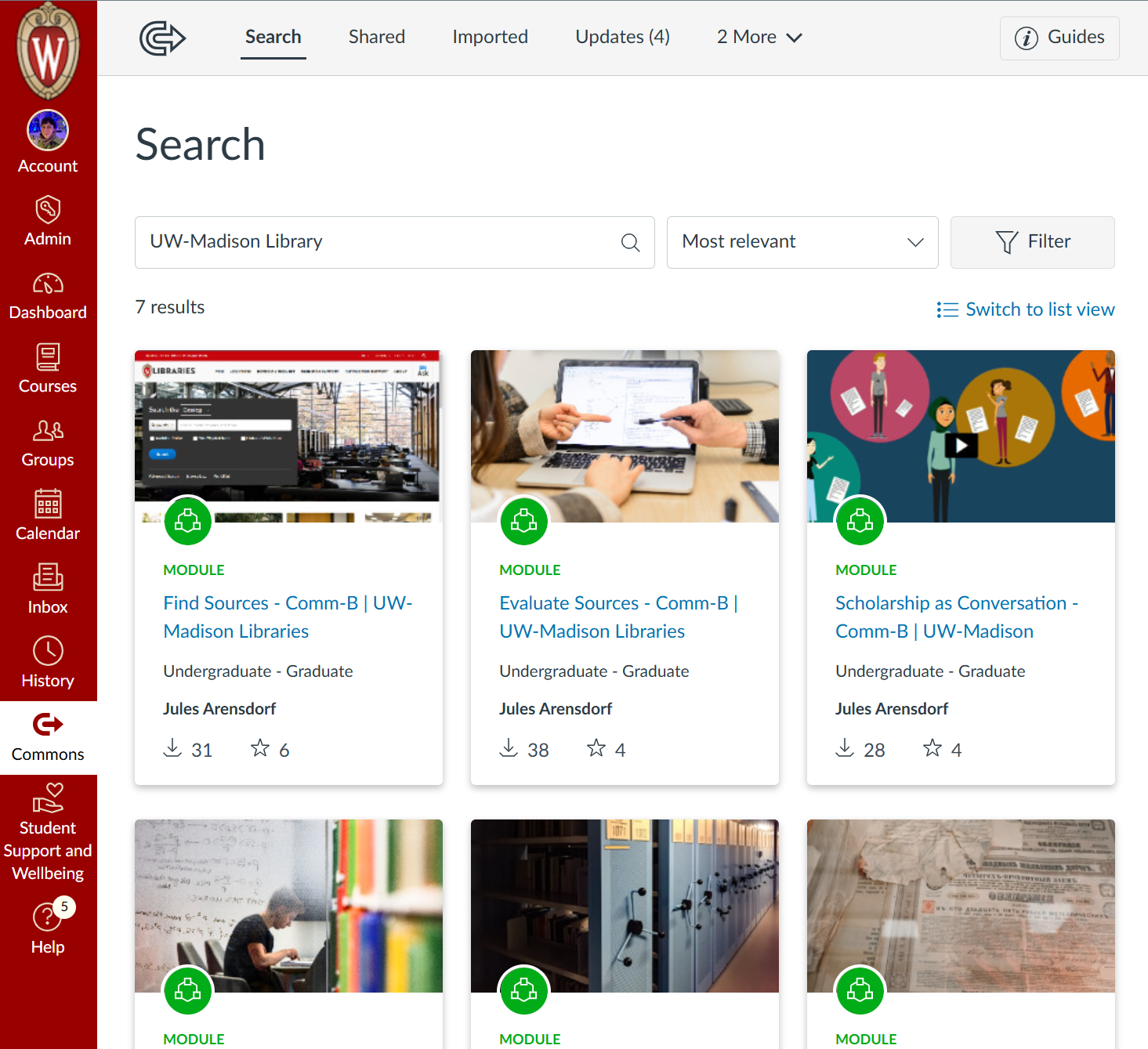This screenshot has width=1148, height=1049.
Task: Click the download icon on Find Sources card
Action: pos(172,748)
